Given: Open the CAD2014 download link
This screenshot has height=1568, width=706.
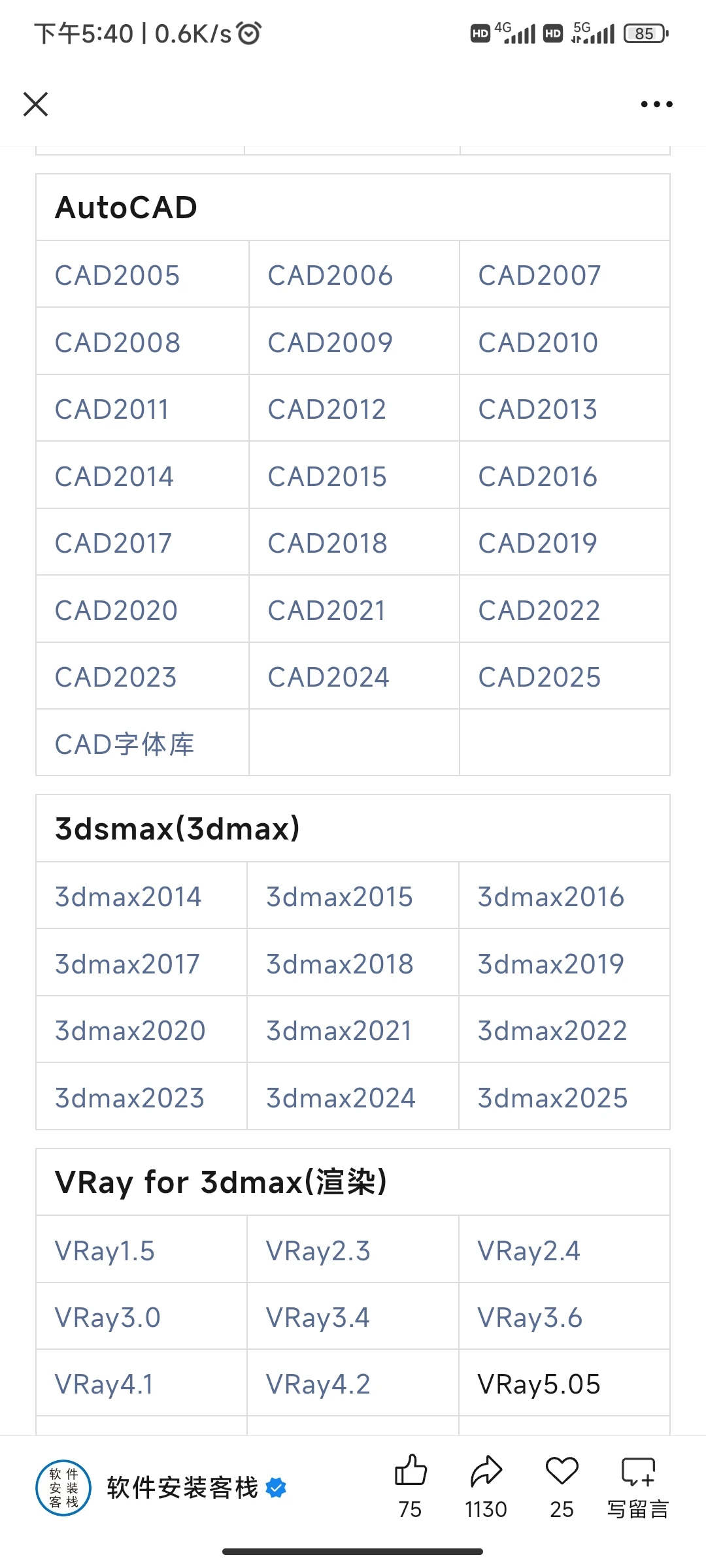Looking at the screenshot, I should click(114, 476).
